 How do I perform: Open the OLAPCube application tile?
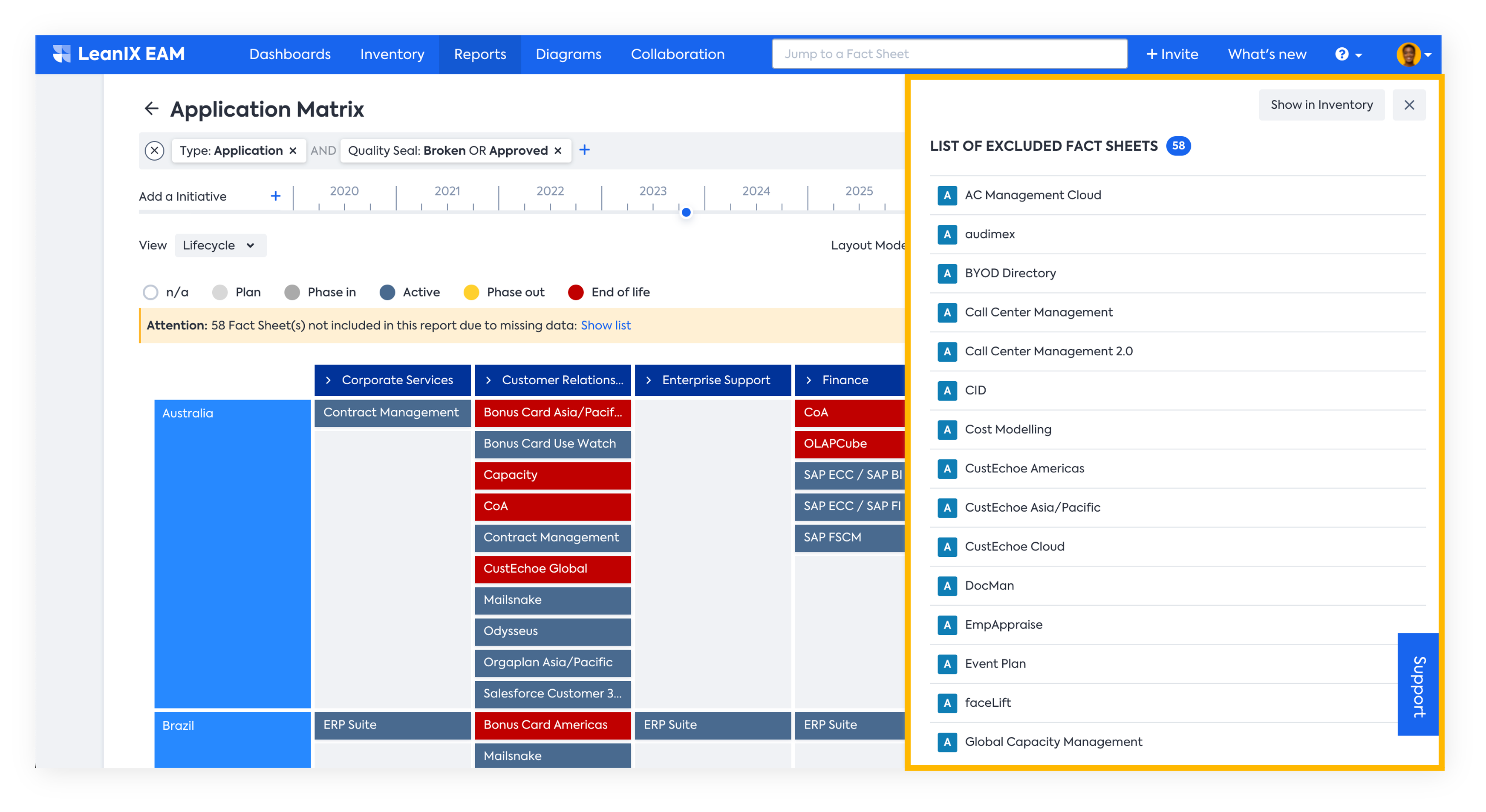849,444
